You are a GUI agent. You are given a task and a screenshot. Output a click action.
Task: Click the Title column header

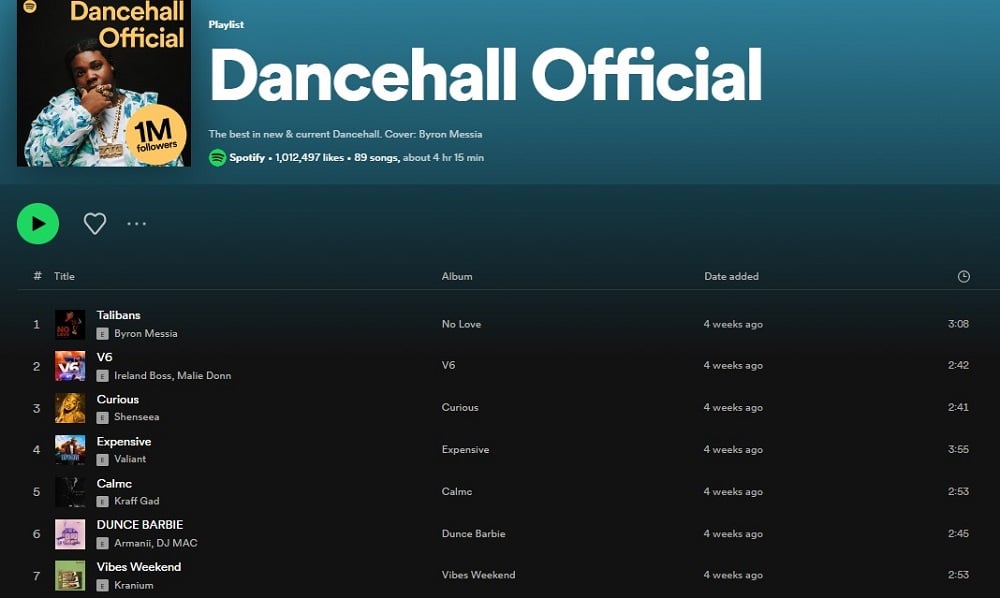64,276
